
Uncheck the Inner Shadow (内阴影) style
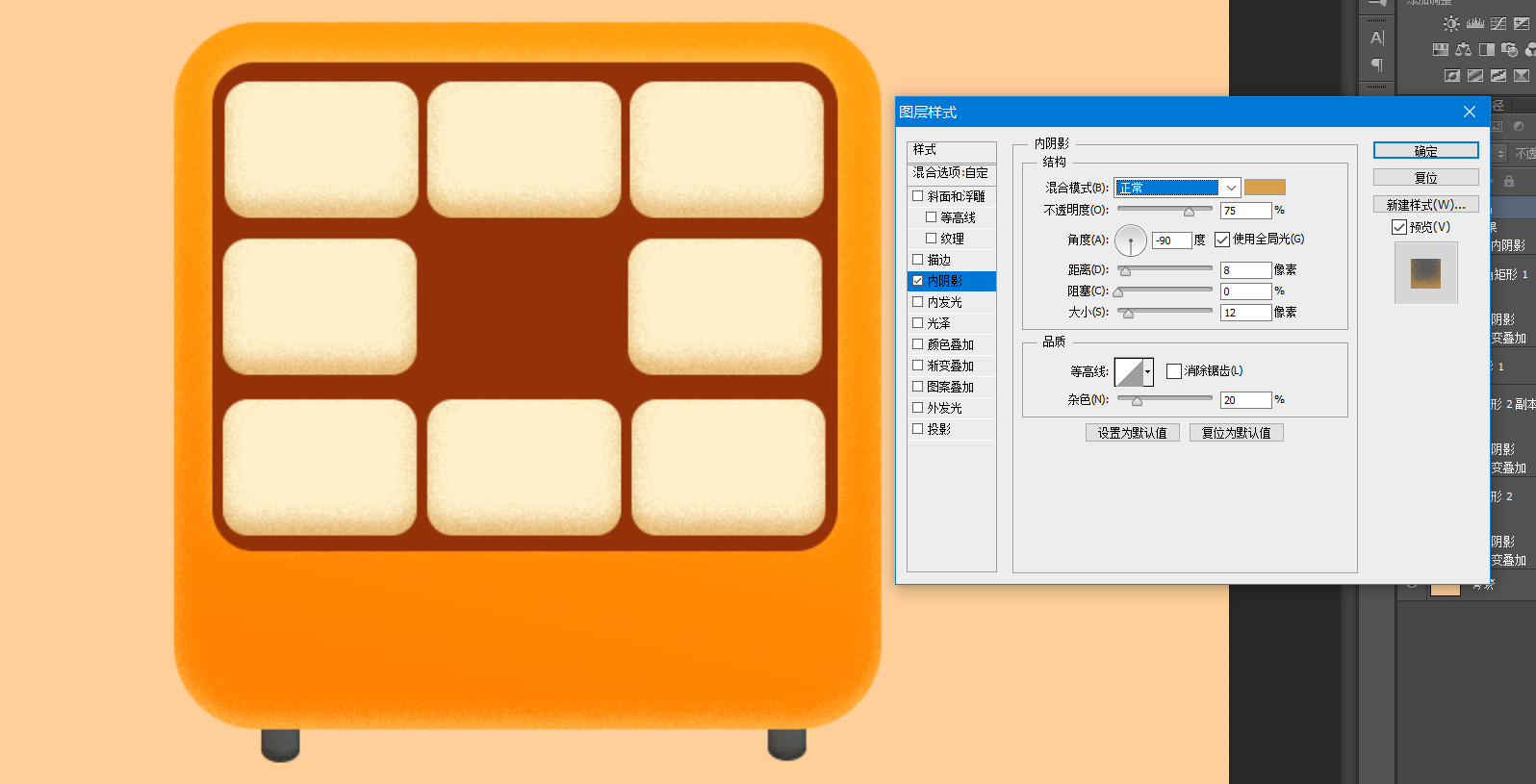(x=918, y=281)
